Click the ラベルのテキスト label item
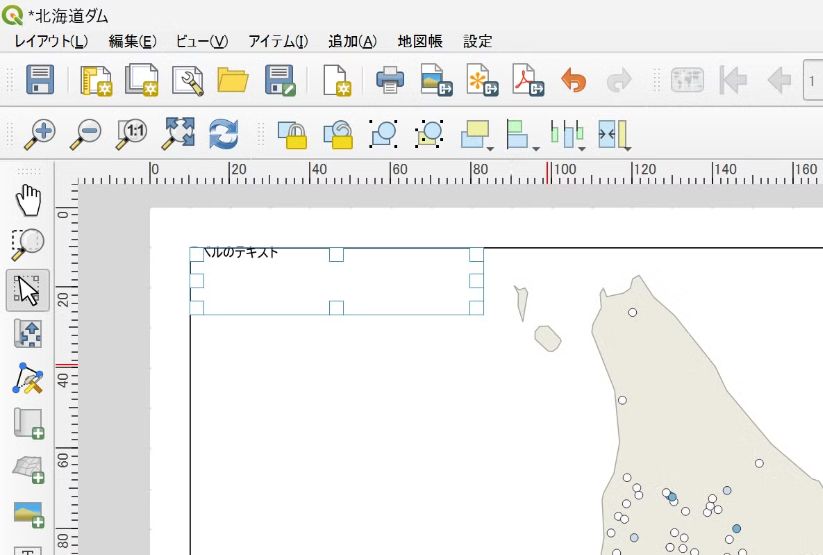The width and height of the screenshot is (823, 555). pyautogui.click(x=336, y=281)
